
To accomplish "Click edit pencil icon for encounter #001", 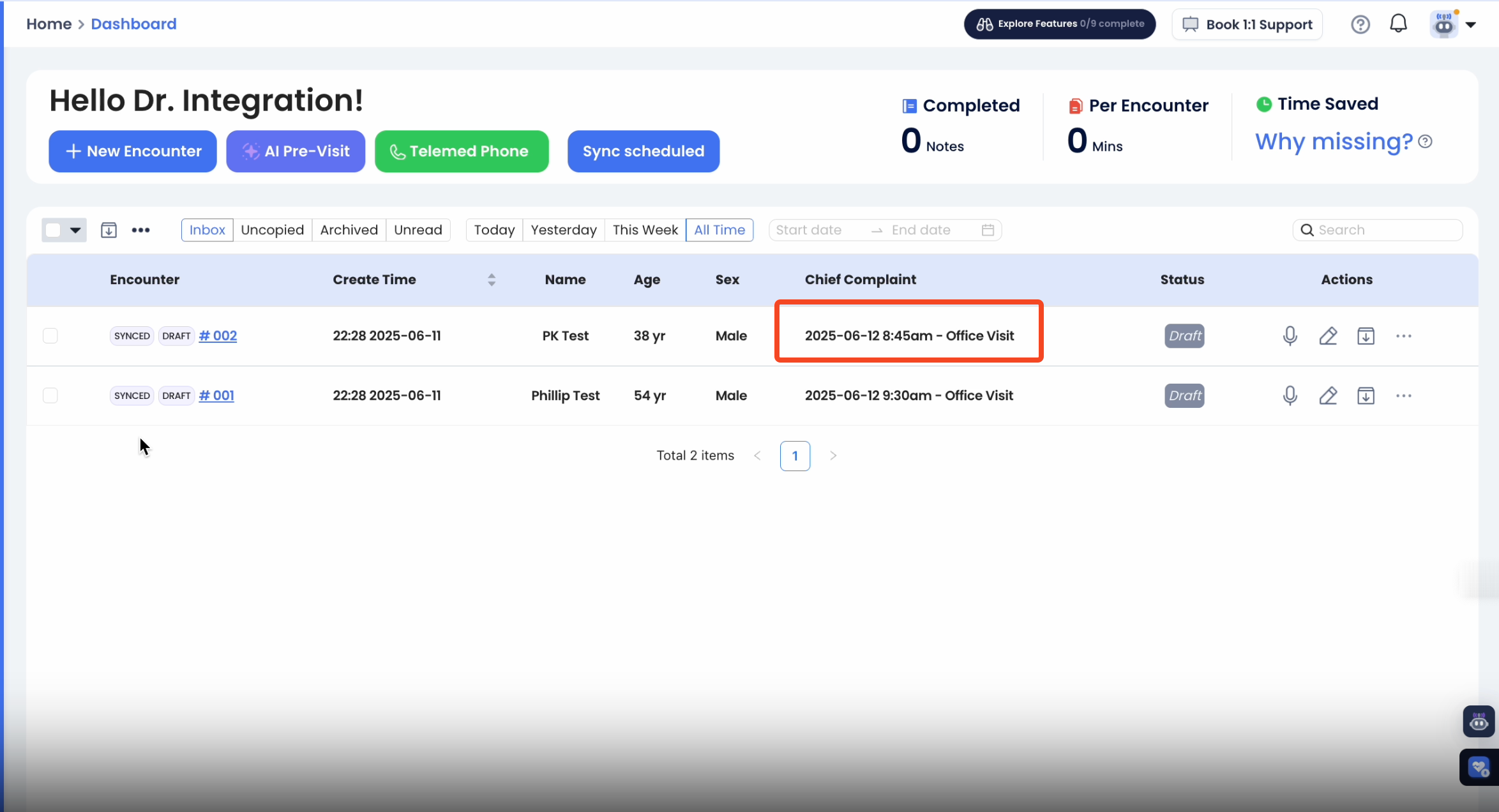I will click(x=1328, y=396).
